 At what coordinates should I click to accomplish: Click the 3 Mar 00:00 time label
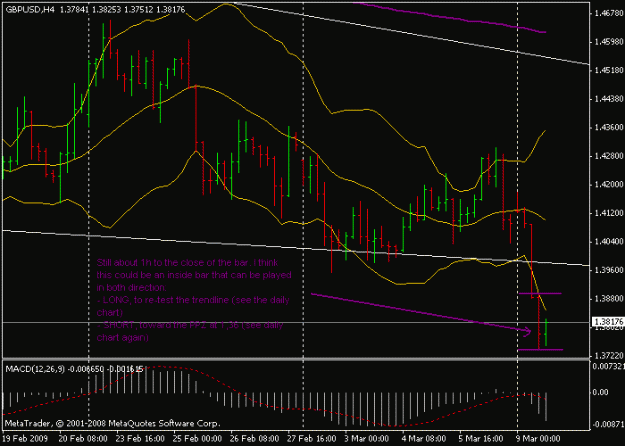(x=367, y=438)
